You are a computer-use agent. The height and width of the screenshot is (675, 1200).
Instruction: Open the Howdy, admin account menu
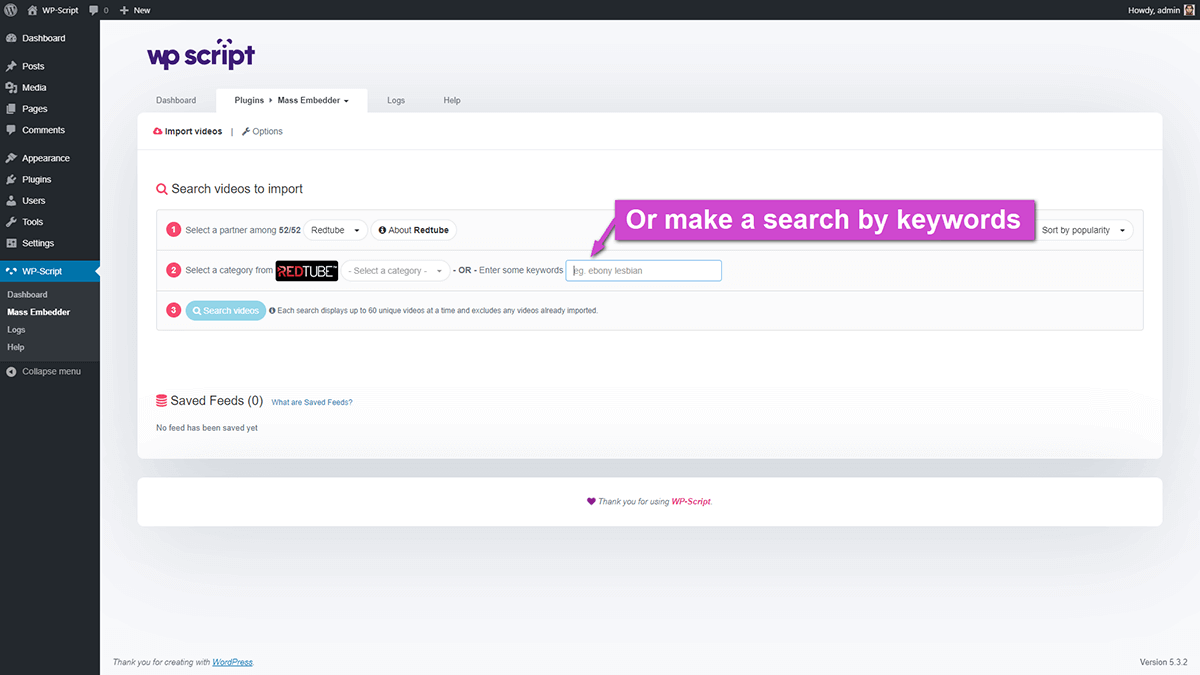click(x=1160, y=10)
